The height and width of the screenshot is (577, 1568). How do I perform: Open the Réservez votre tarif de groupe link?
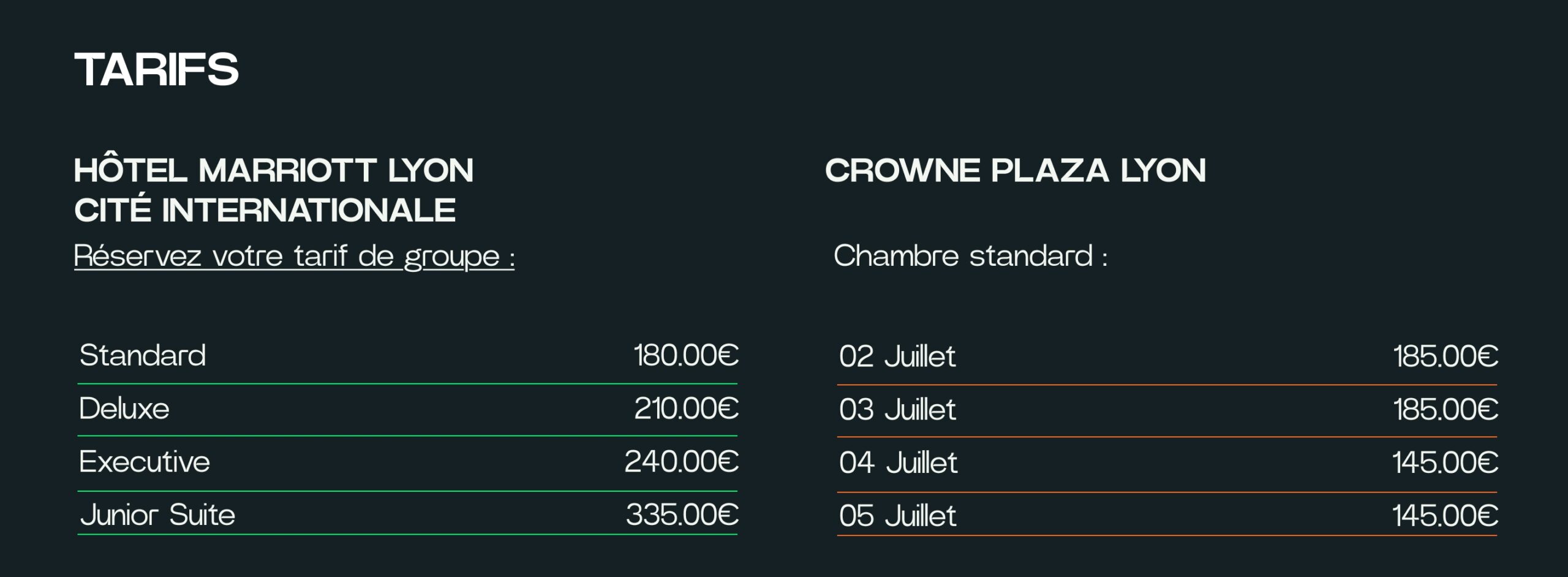(294, 256)
